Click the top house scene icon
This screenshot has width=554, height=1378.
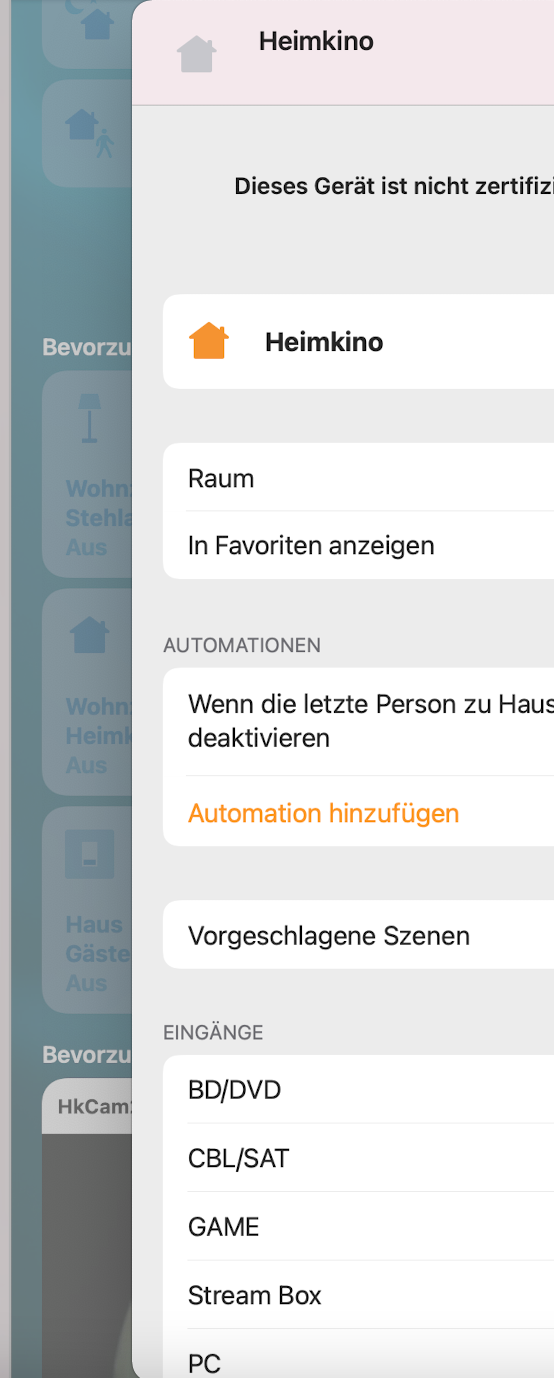[96, 22]
